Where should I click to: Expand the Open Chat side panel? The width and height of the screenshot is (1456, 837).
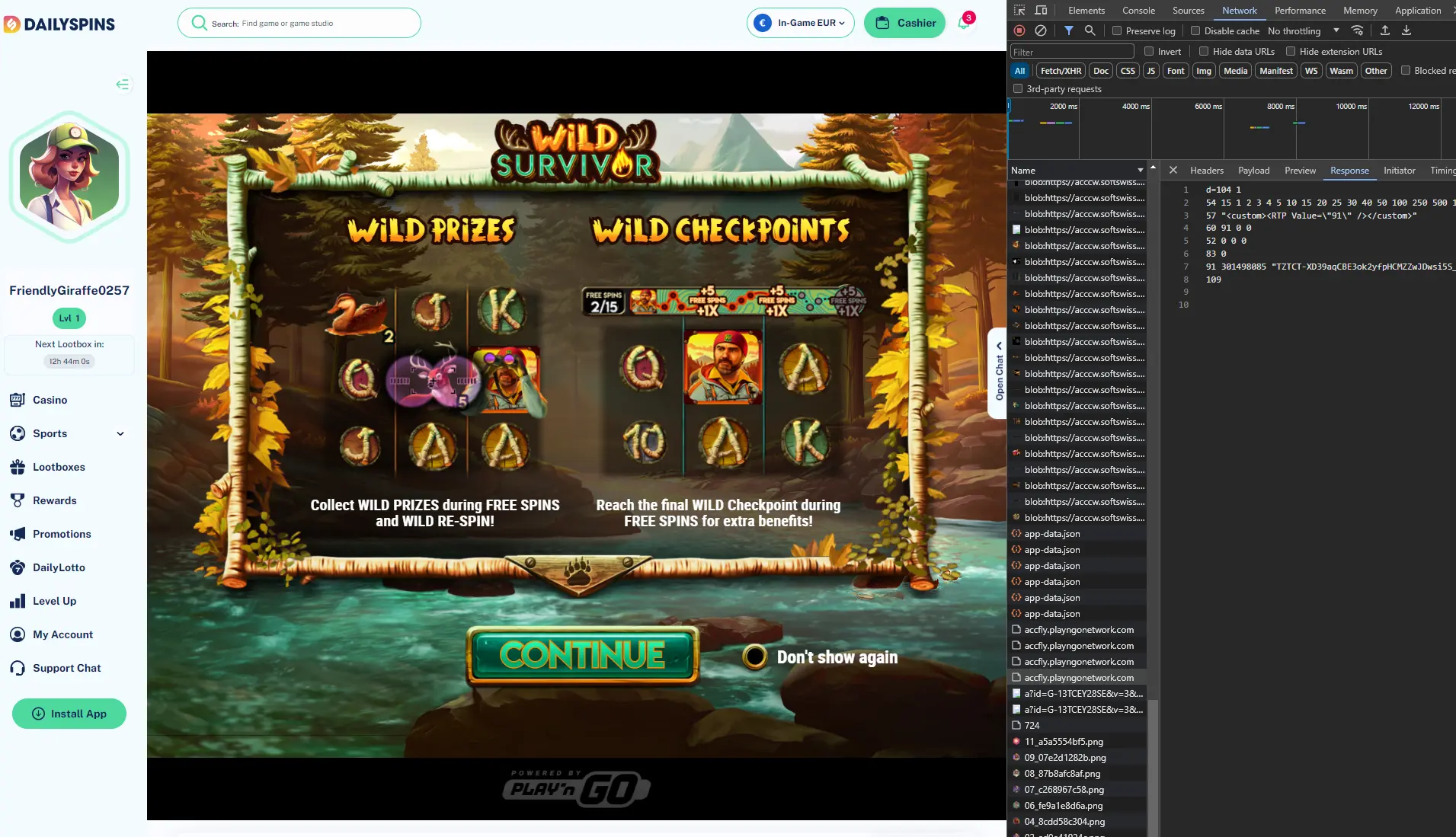998,373
